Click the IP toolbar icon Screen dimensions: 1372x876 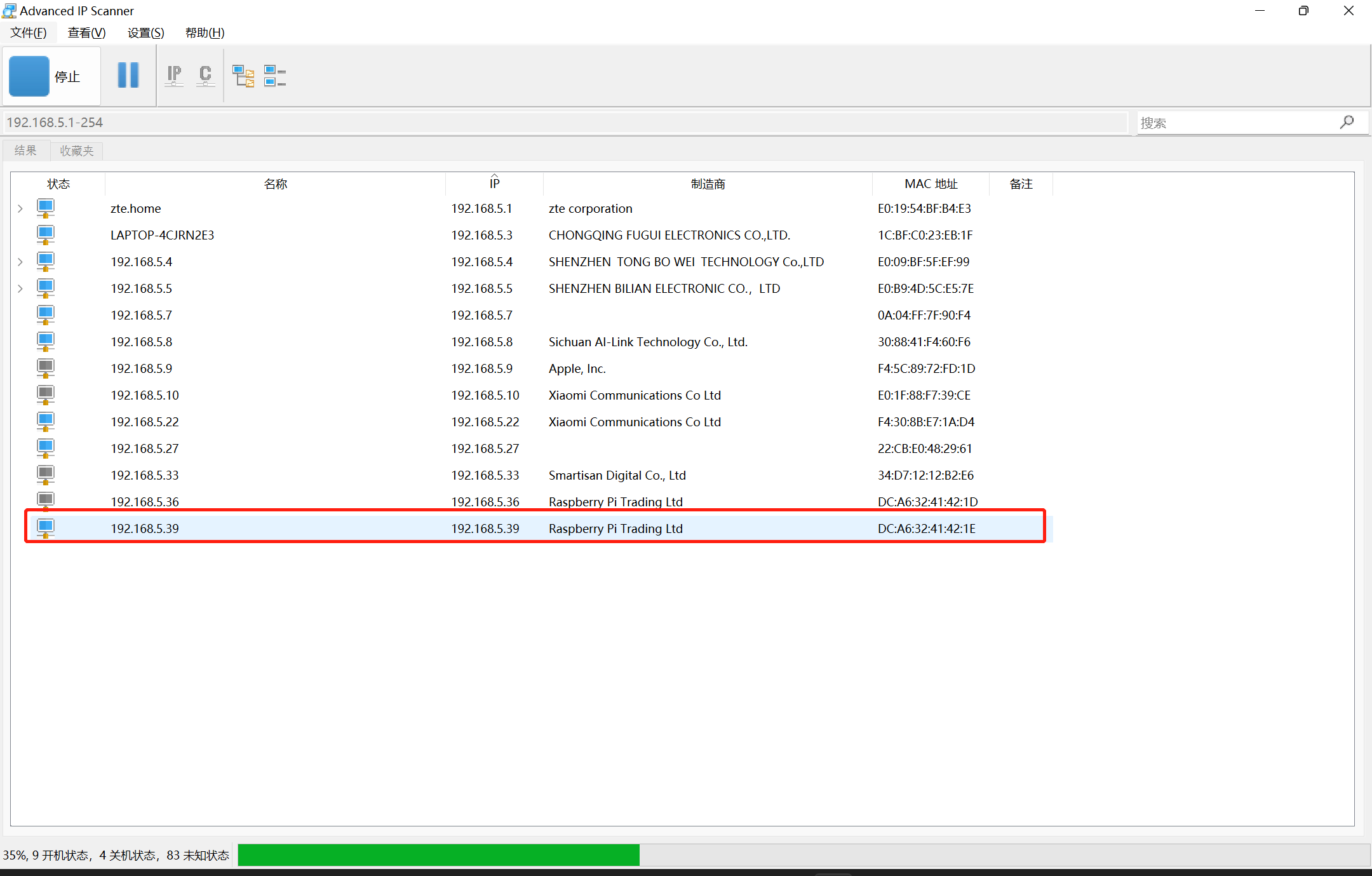pyautogui.click(x=174, y=76)
